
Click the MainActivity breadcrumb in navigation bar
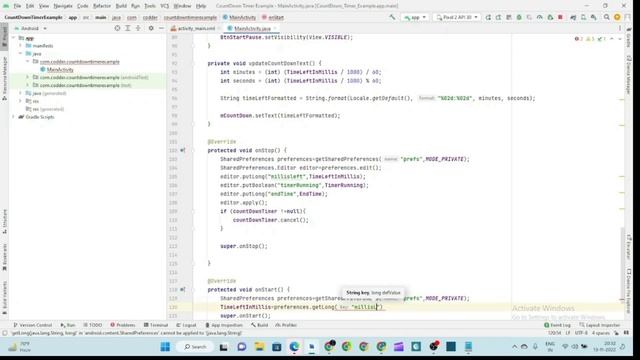pos(240,18)
